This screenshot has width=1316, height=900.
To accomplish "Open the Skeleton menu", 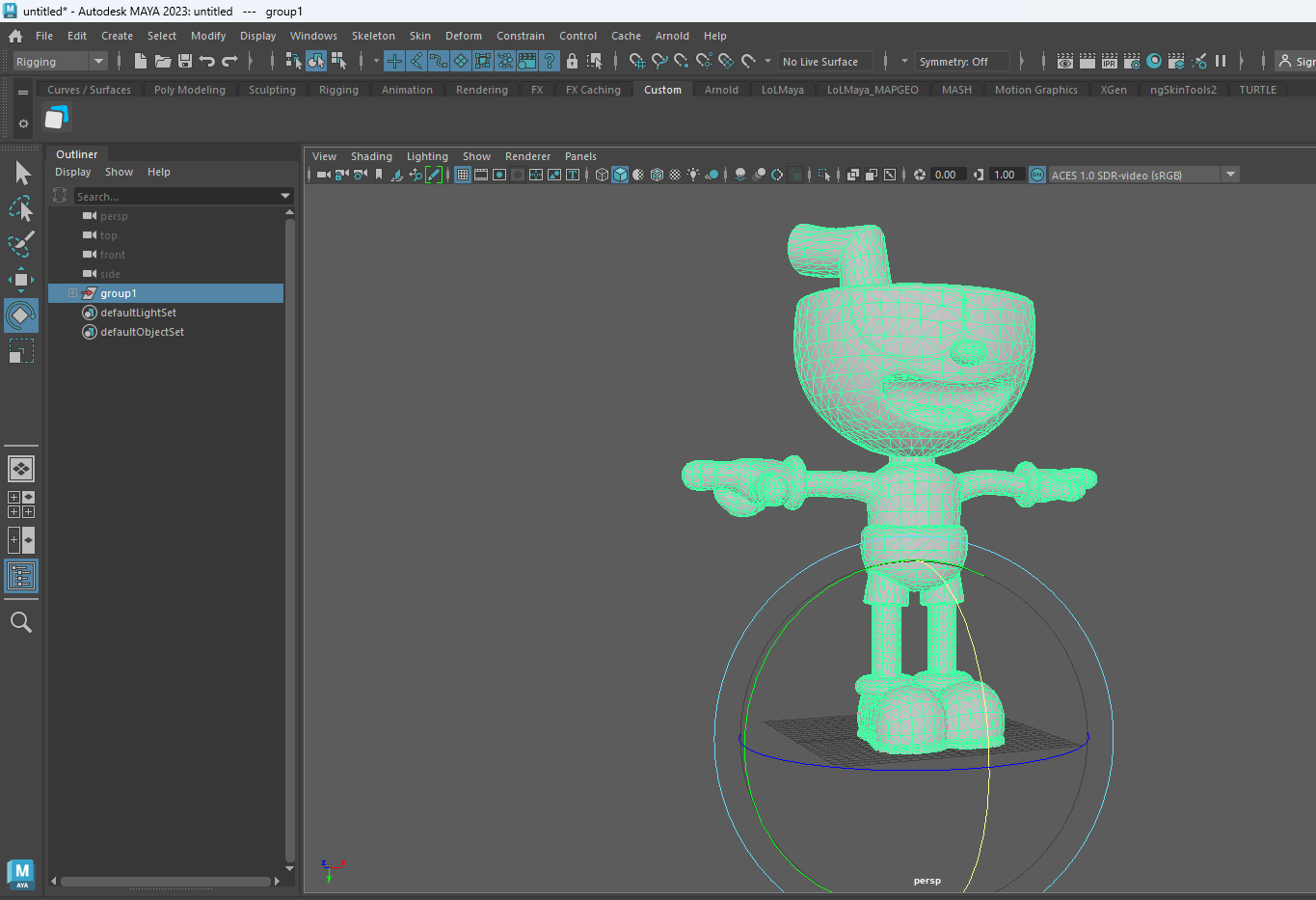I will (373, 36).
